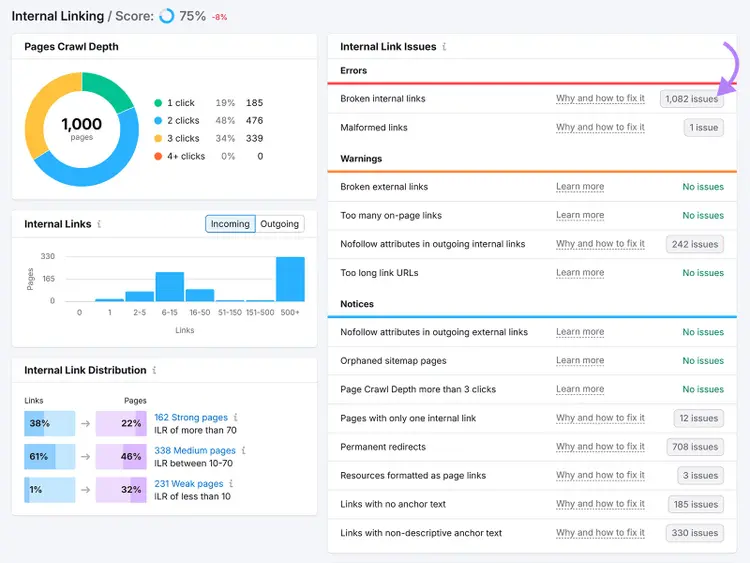Click the score progress circle icon
Image resolution: width=750 pixels, height=563 pixels.
pos(166,16)
